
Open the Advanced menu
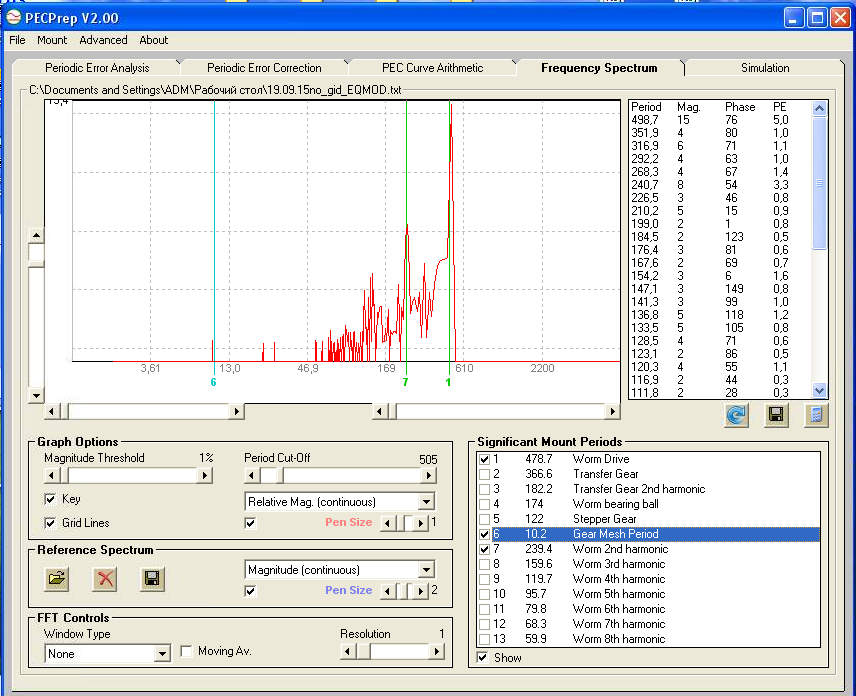[103, 40]
